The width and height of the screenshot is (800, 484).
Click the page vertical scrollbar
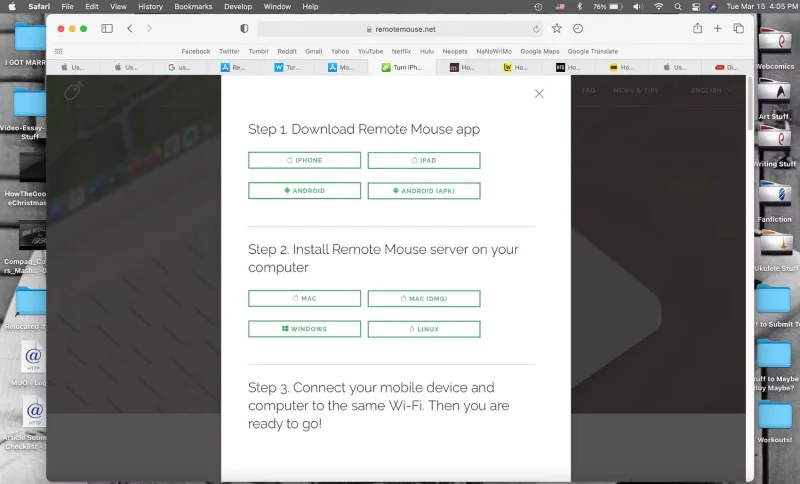click(x=750, y=105)
